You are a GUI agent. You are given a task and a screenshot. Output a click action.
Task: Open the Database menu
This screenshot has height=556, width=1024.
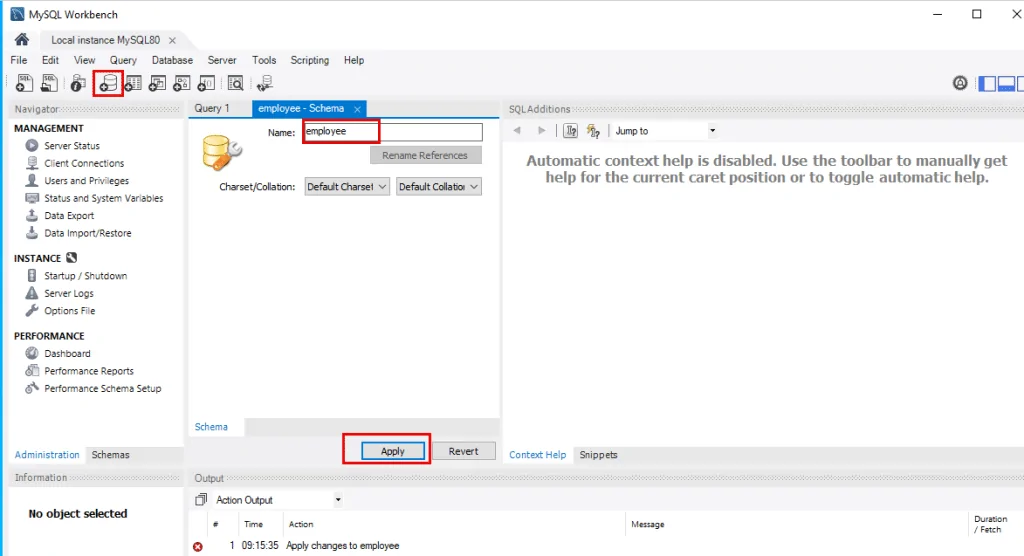pos(172,60)
